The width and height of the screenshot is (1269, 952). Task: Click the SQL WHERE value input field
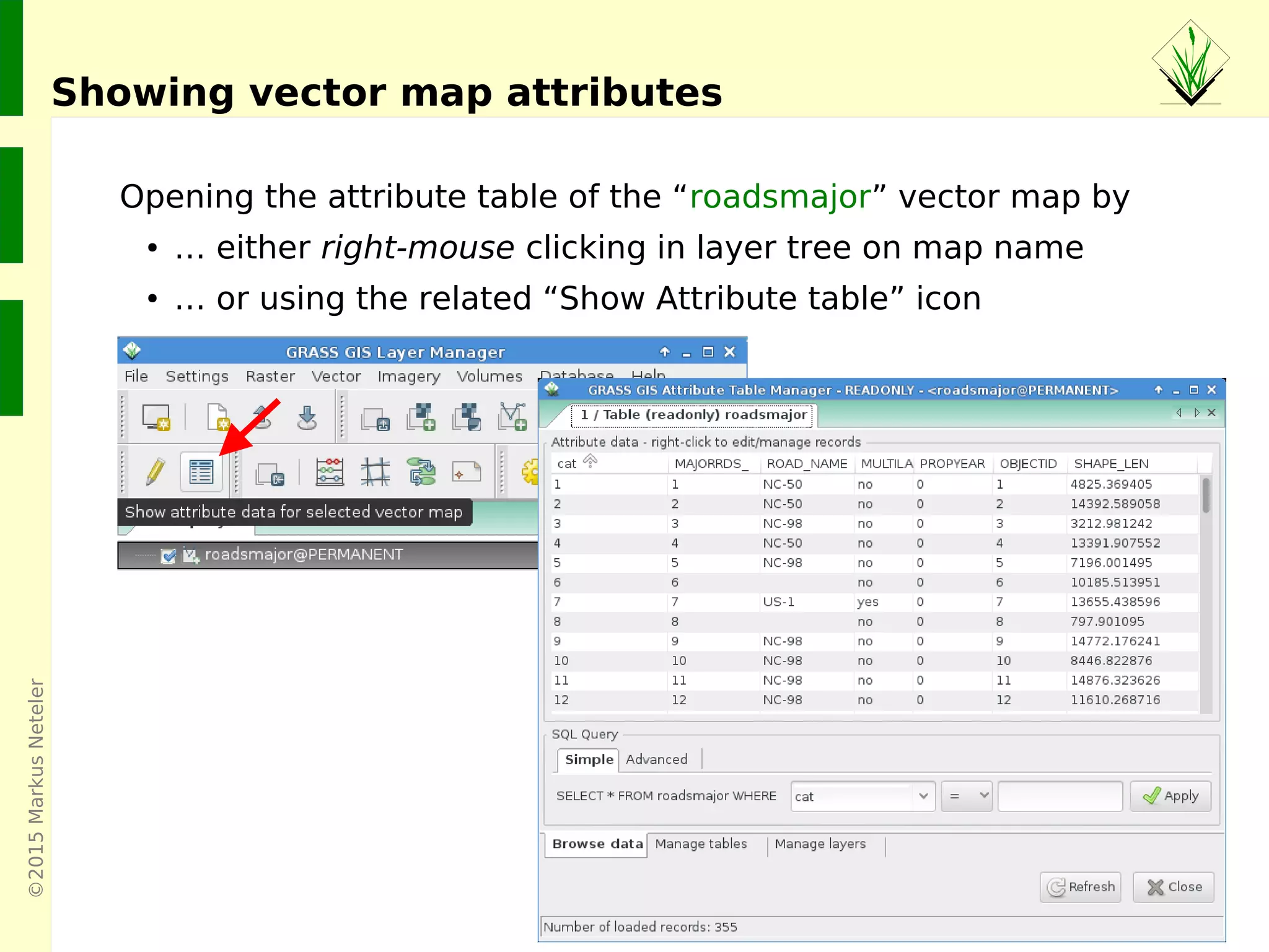pyautogui.click(x=1060, y=796)
